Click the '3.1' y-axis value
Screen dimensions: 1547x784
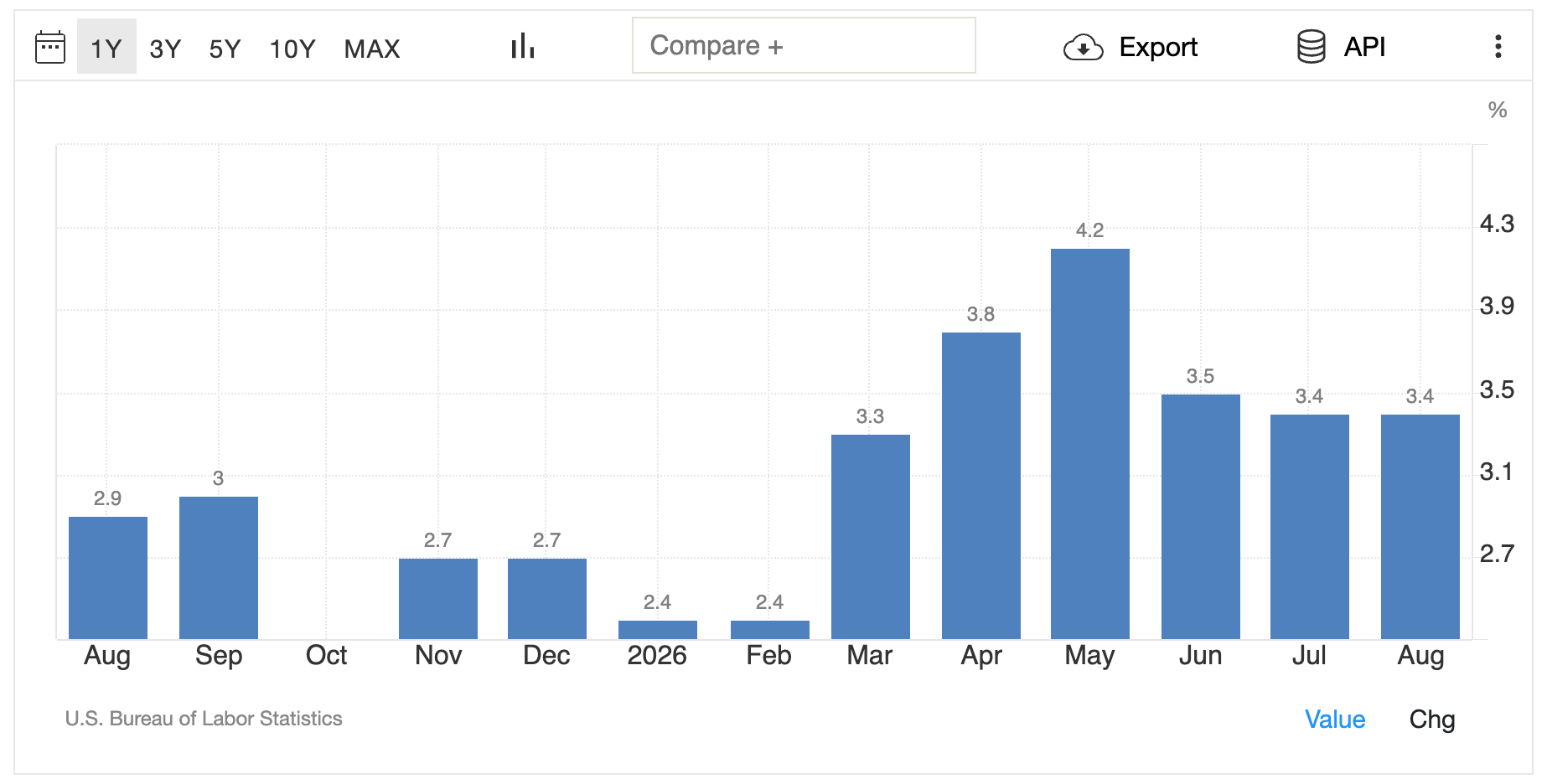pos(1497,472)
